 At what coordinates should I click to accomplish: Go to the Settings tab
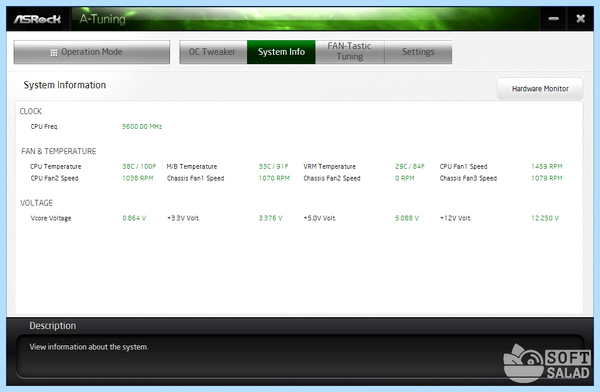[418, 52]
